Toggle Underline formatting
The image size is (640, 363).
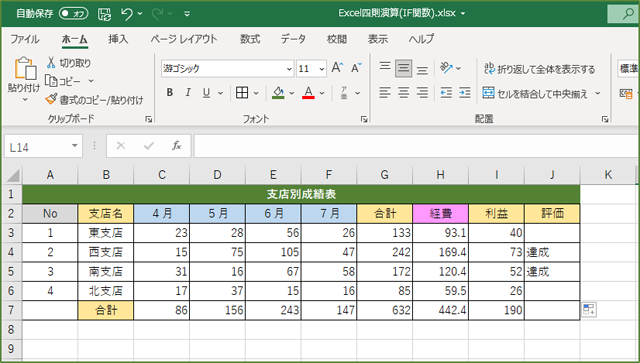click(207, 93)
